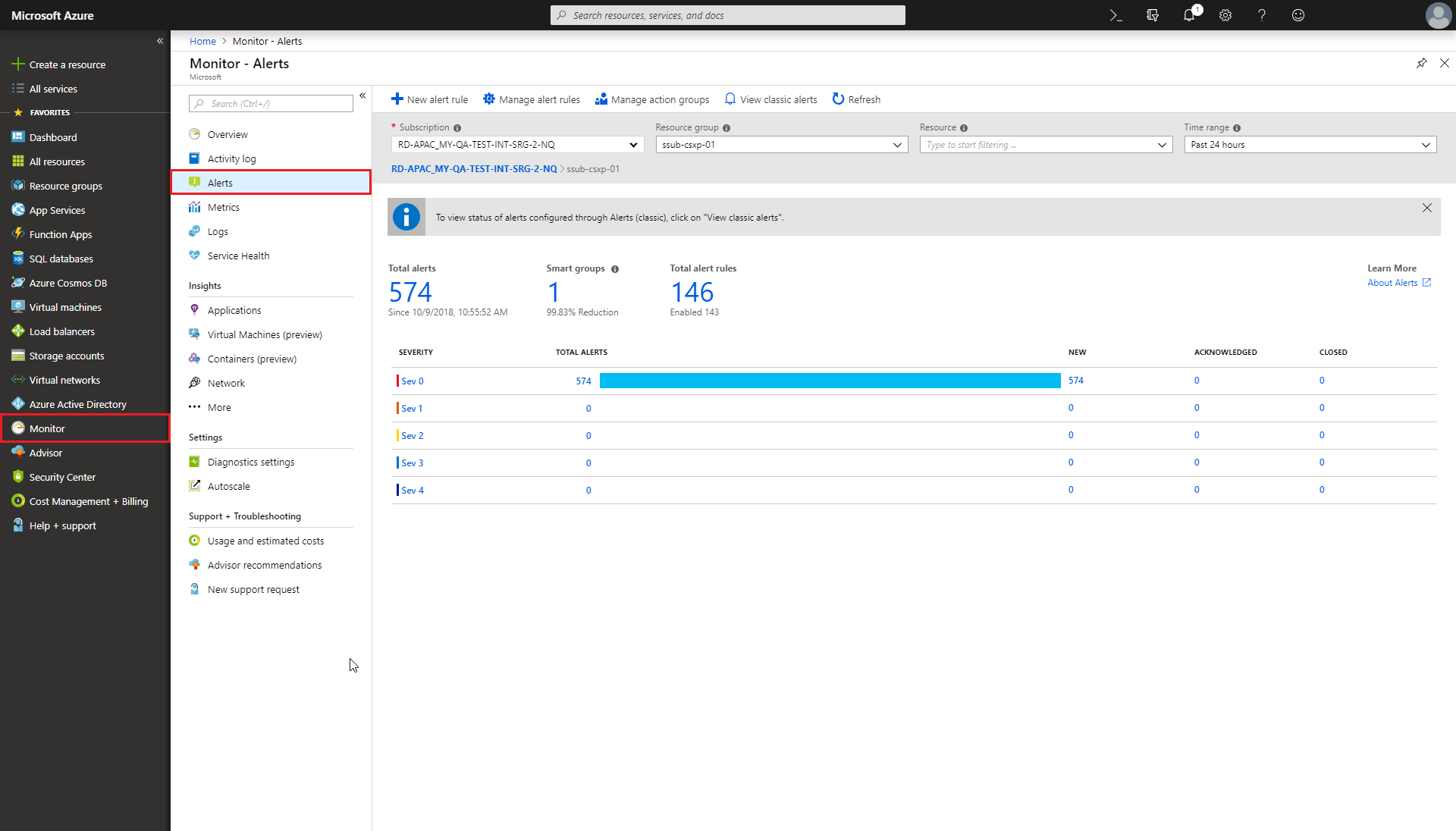Open Manage alert rules
Viewport: 1456px width, 831px height.
[x=532, y=99]
